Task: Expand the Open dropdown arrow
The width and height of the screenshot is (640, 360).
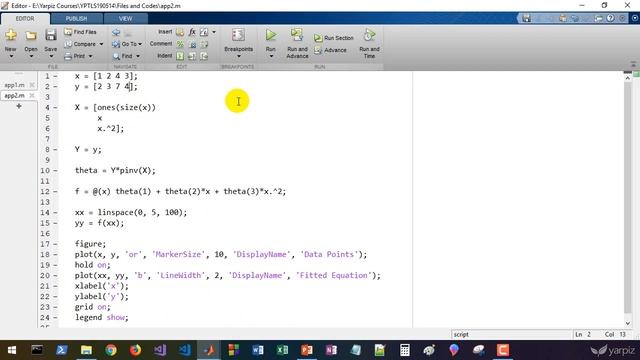Action: coord(31,56)
